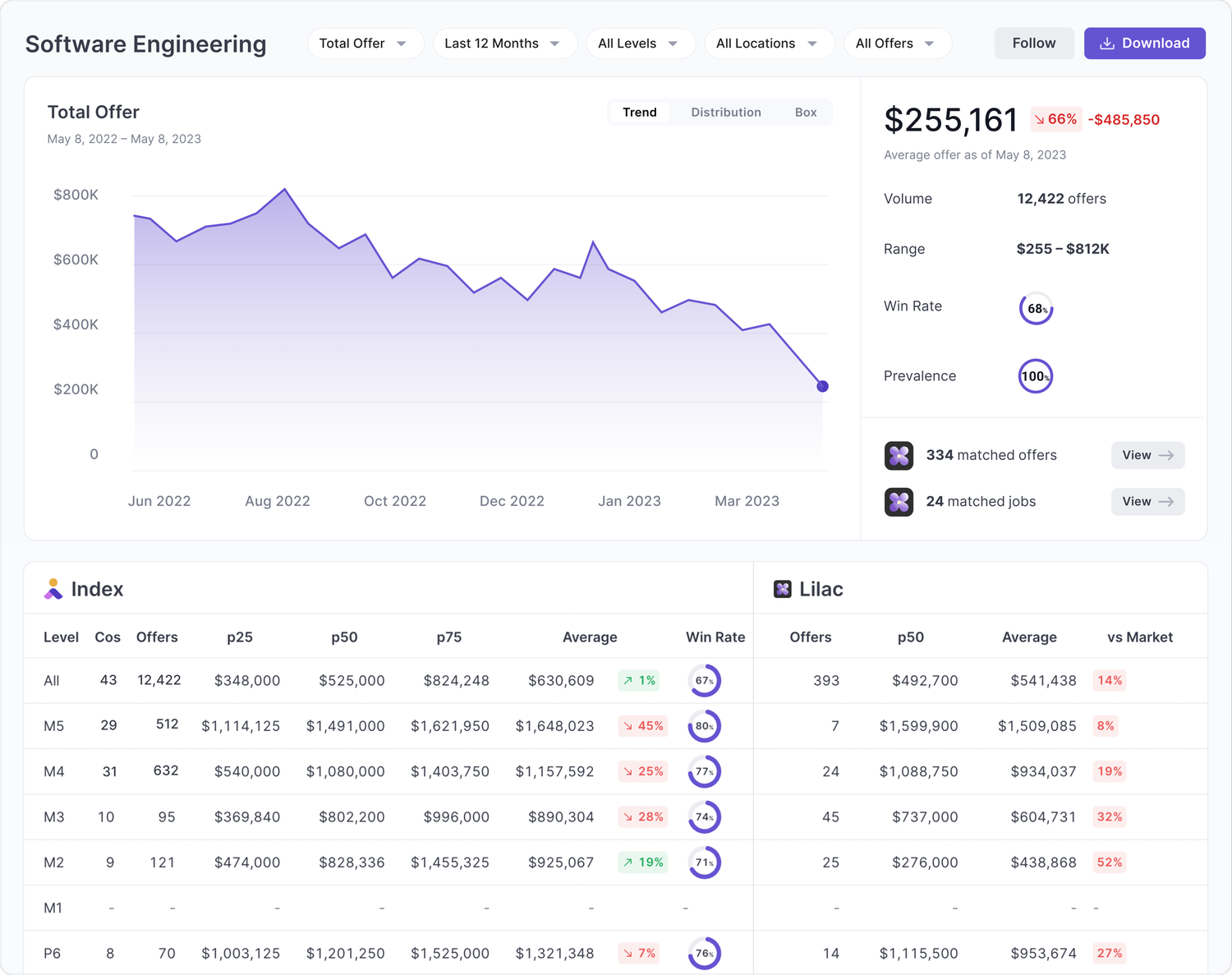This screenshot has width=1232, height=975.
Task: Open the Total Offer metric dropdown
Action: 365,43
